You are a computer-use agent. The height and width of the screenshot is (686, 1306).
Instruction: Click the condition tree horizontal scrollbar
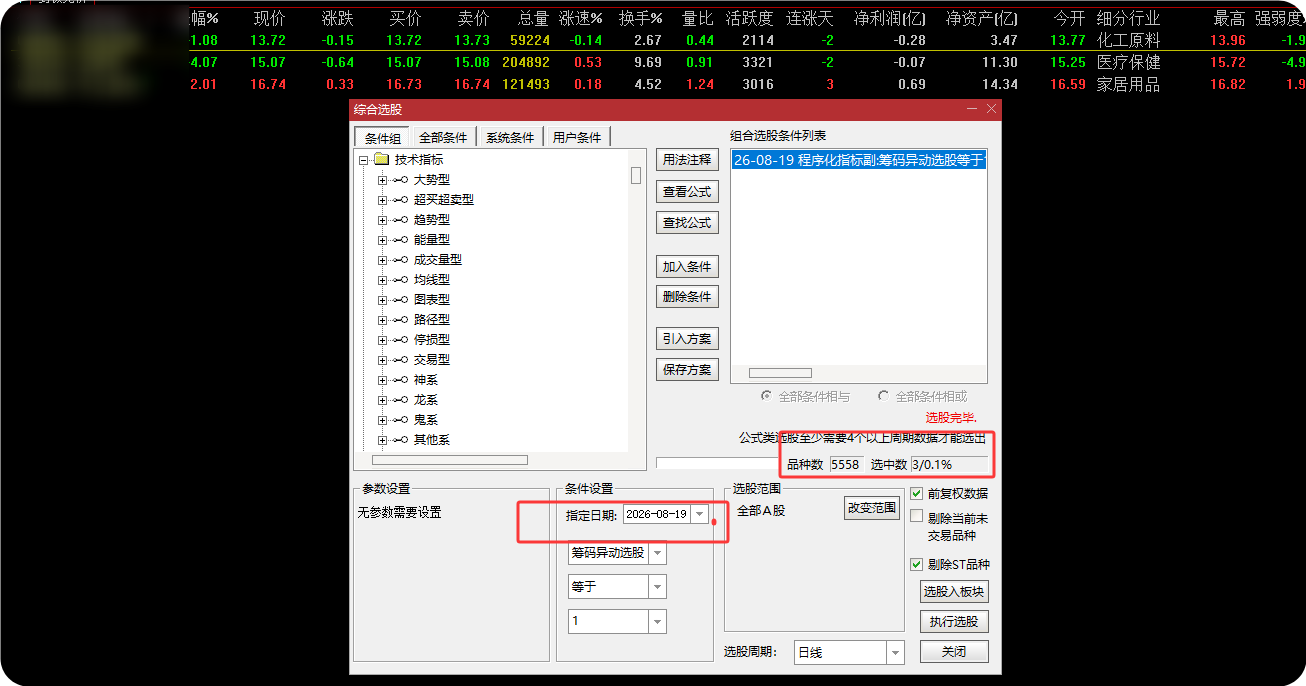click(449, 460)
